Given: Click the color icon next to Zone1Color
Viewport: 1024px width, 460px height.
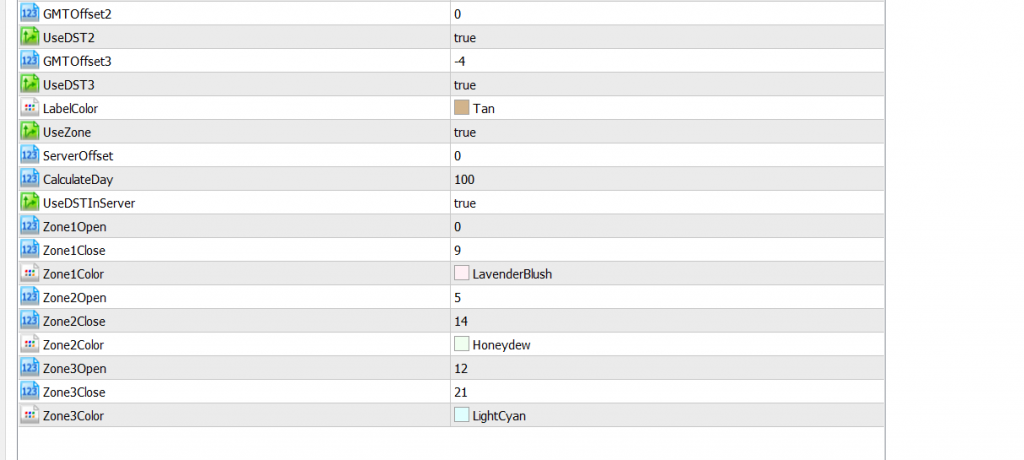Looking at the screenshot, I should click(29, 274).
